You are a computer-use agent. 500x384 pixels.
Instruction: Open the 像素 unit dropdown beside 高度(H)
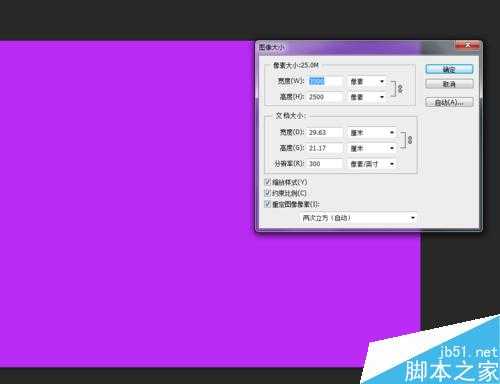point(367,97)
